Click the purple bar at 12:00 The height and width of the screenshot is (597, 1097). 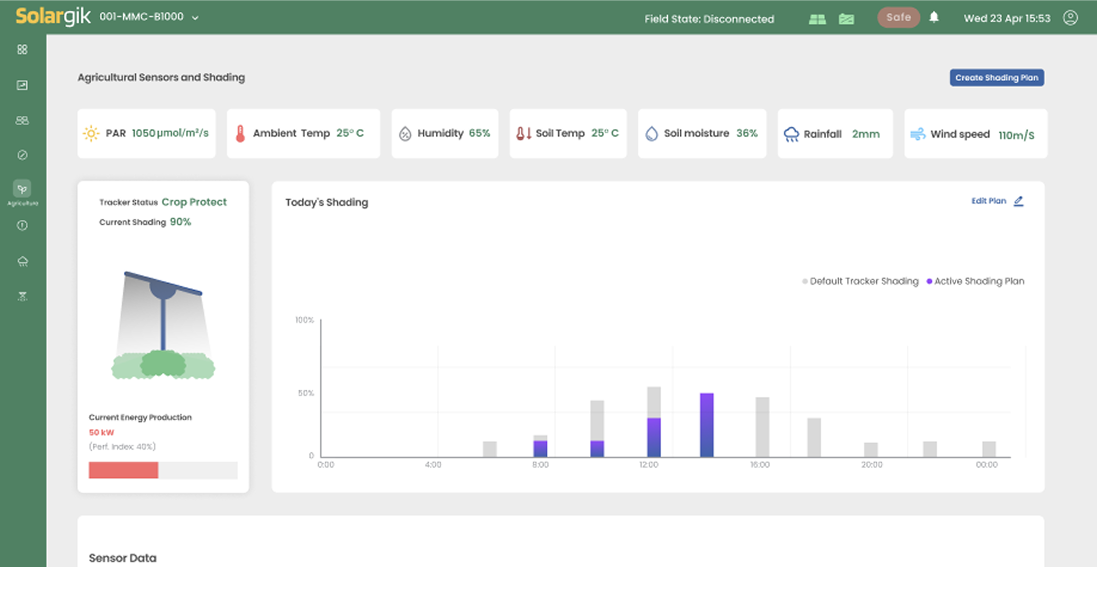653,438
